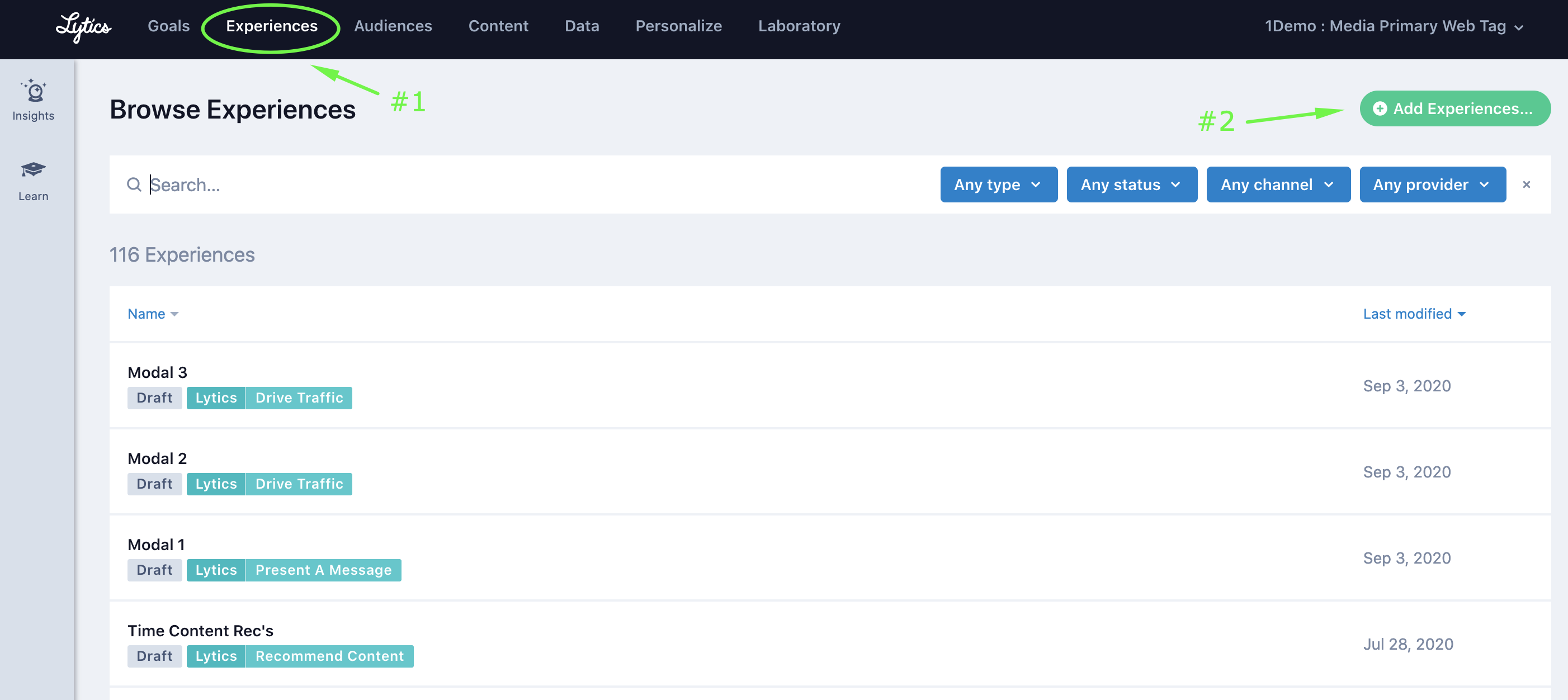
Task: Go to the Goals tab
Action: (169, 26)
